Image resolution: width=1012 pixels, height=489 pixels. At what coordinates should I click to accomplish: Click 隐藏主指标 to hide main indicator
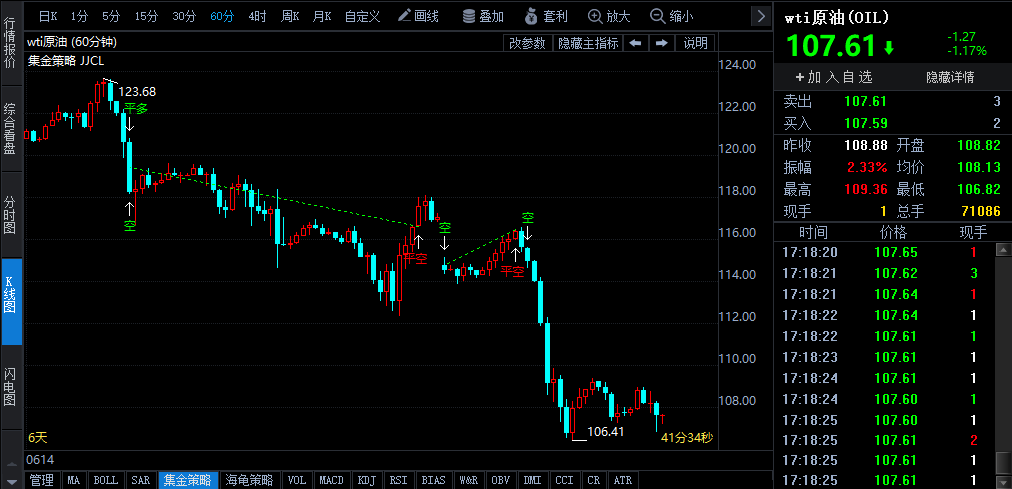[588, 43]
